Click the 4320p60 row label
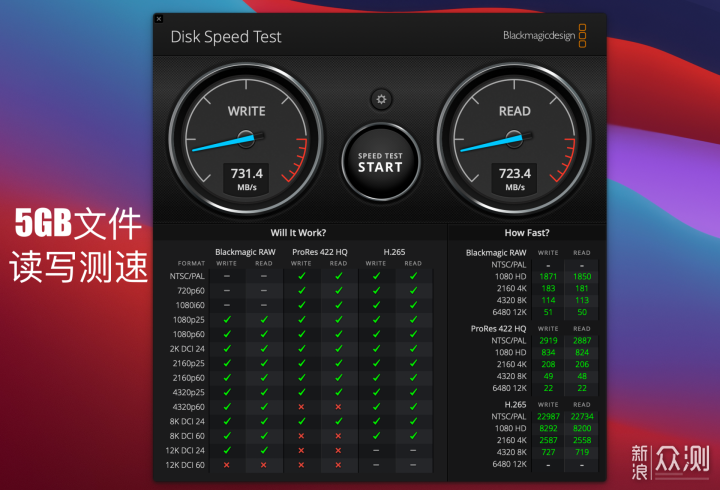 point(189,407)
